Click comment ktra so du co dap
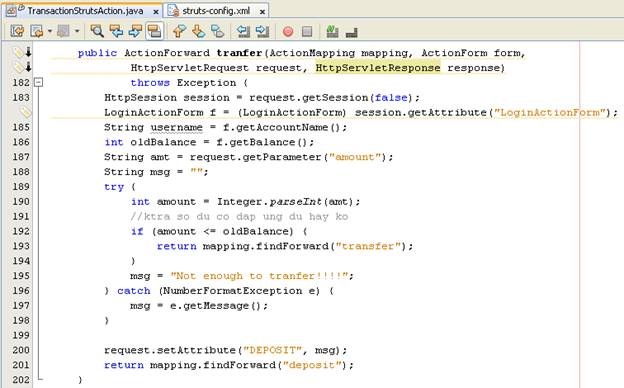The height and width of the screenshot is (388, 624). 239,216
